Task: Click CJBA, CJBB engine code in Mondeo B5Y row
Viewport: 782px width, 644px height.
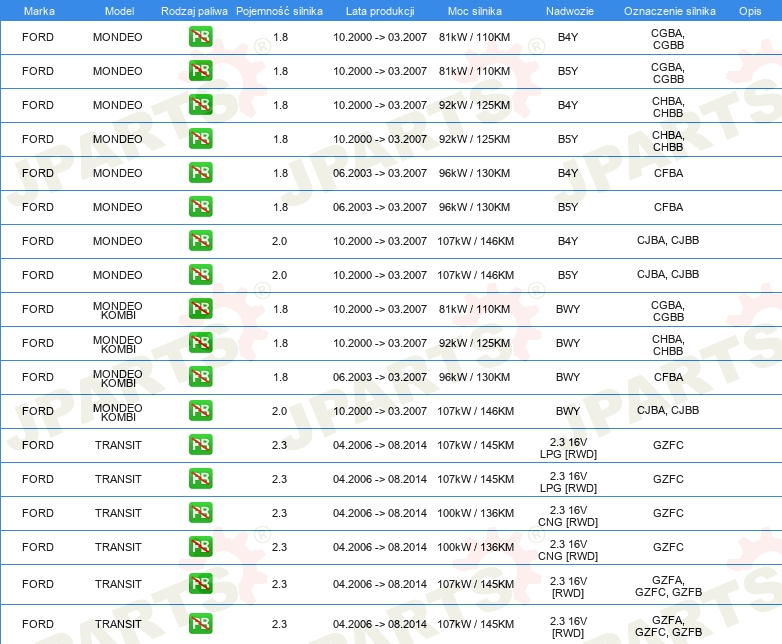Action: point(668,274)
